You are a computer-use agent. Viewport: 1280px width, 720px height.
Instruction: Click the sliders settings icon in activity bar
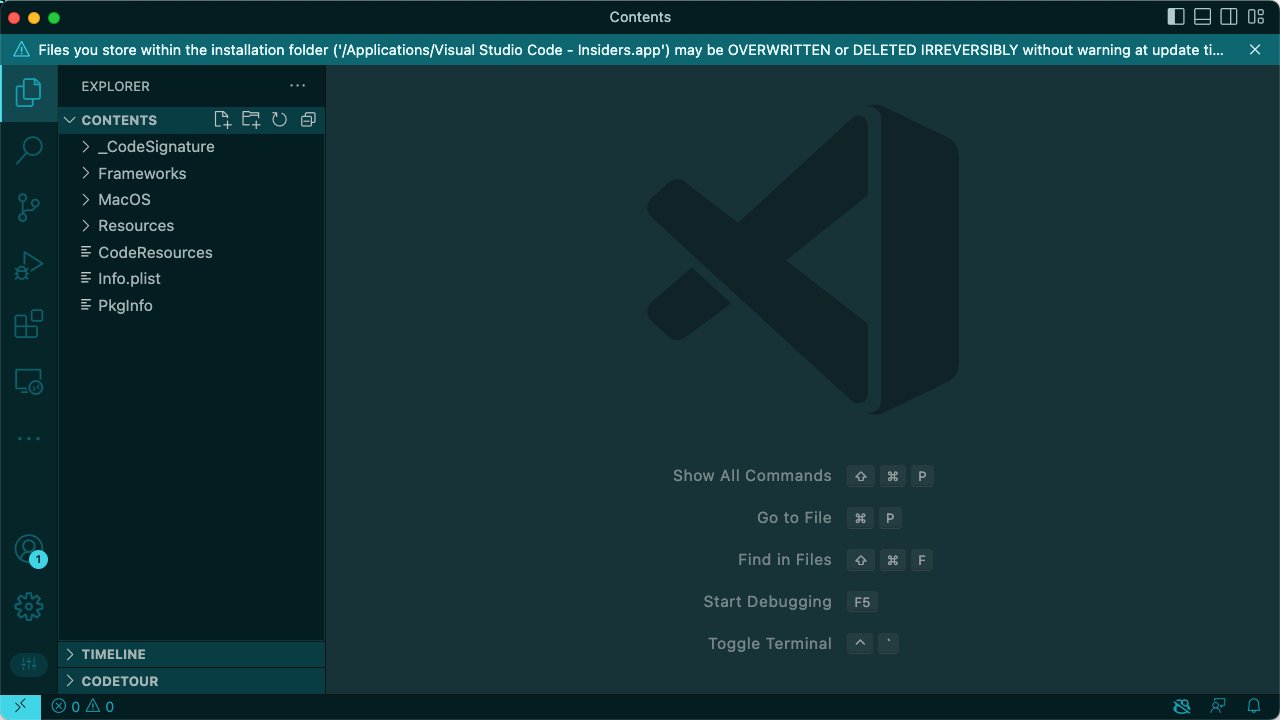click(29, 664)
